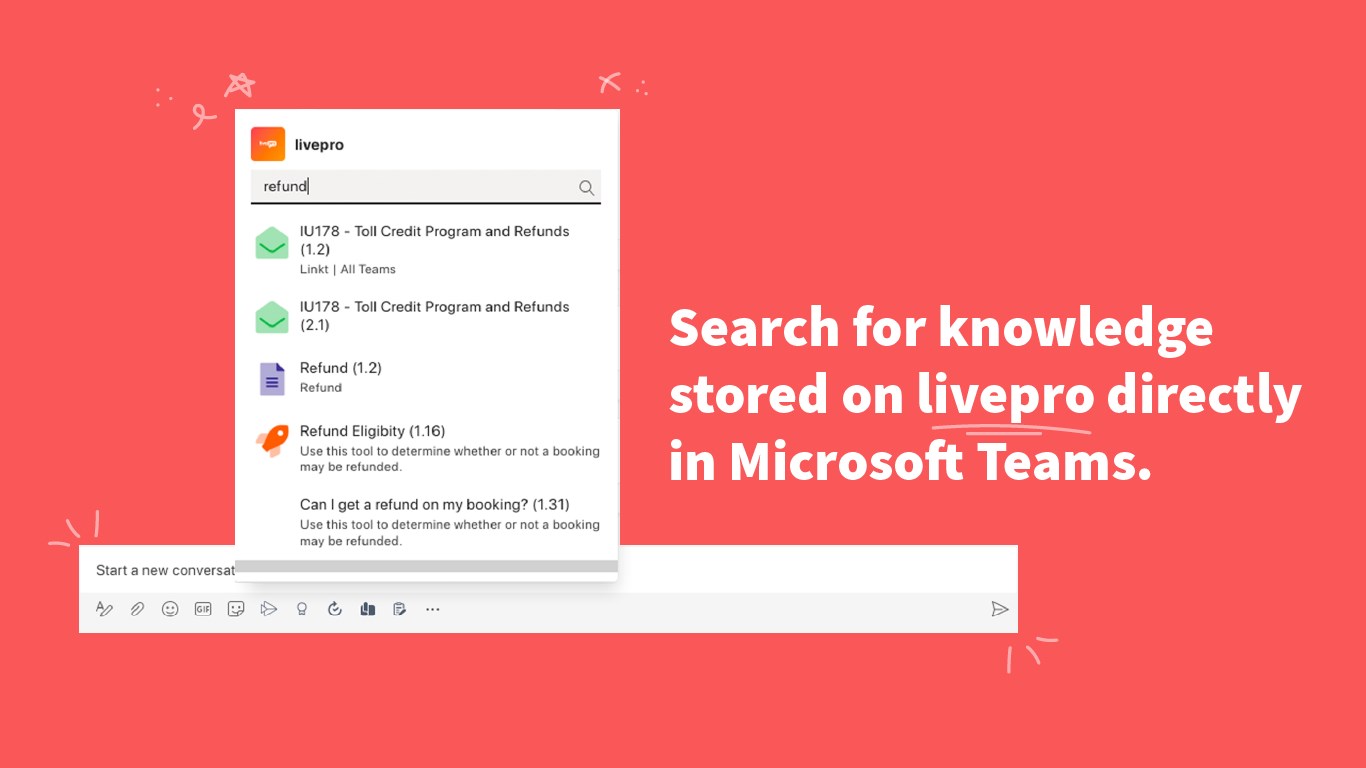Click envelope icon beside Toll Credit (2.1)
This screenshot has width=1366, height=768.
click(x=272, y=317)
